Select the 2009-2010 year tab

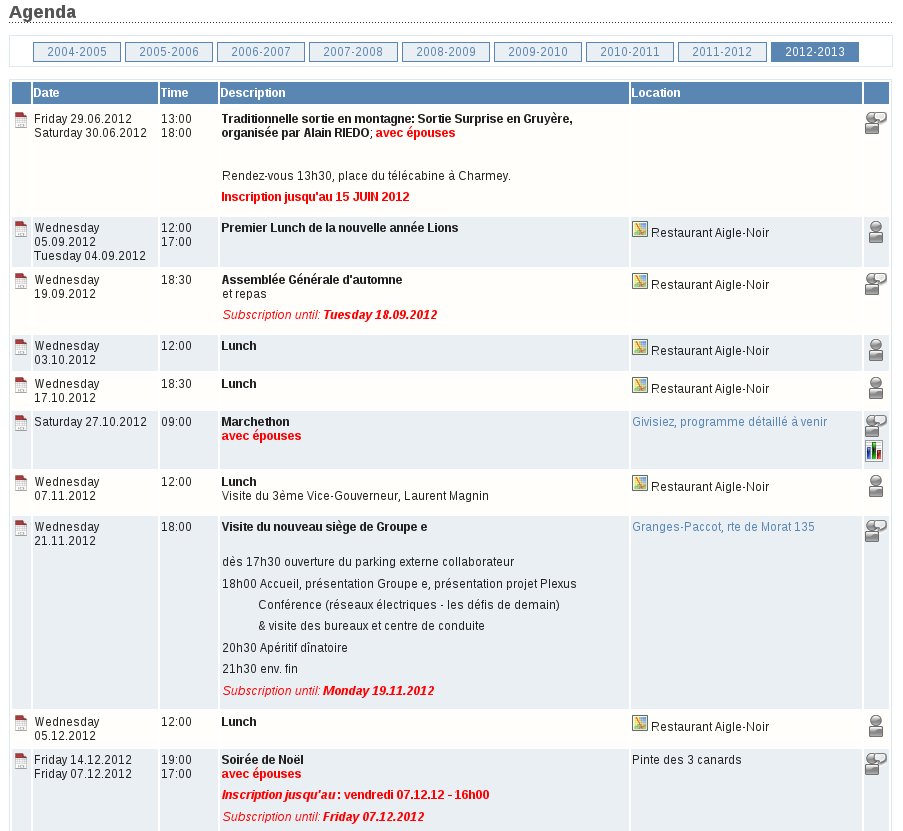tap(538, 52)
